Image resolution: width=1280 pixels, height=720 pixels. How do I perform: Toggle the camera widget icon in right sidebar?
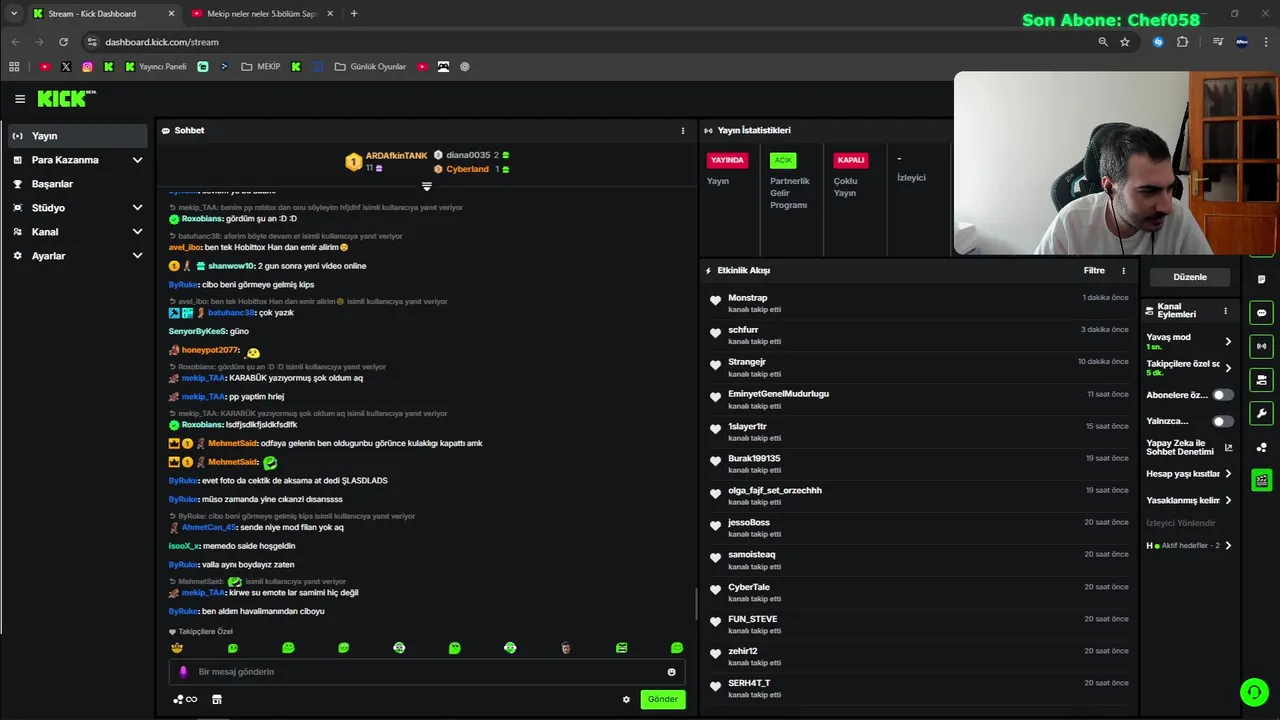pyautogui.click(x=1261, y=380)
